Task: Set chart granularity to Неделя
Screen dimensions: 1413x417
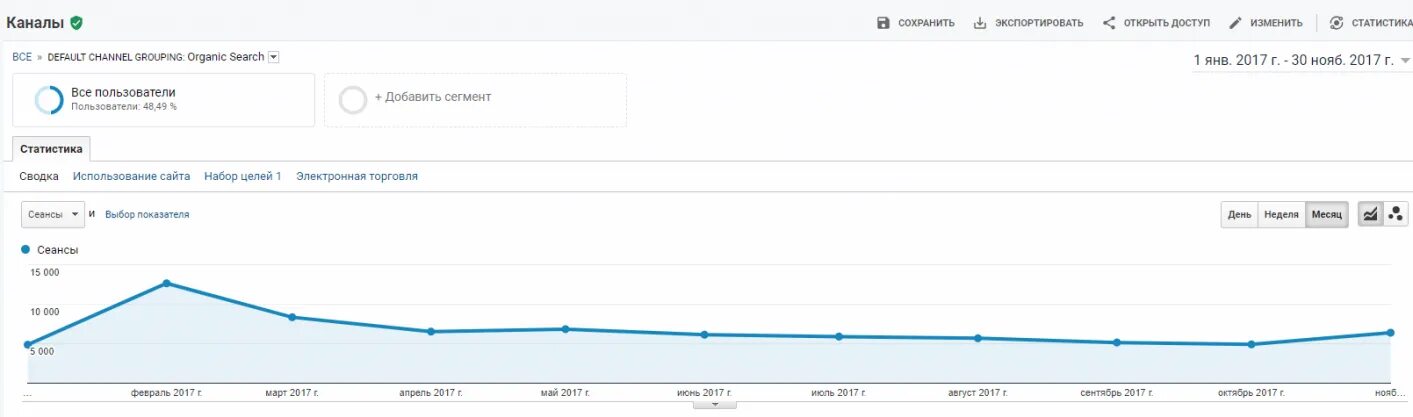Action: pos(1281,214)
